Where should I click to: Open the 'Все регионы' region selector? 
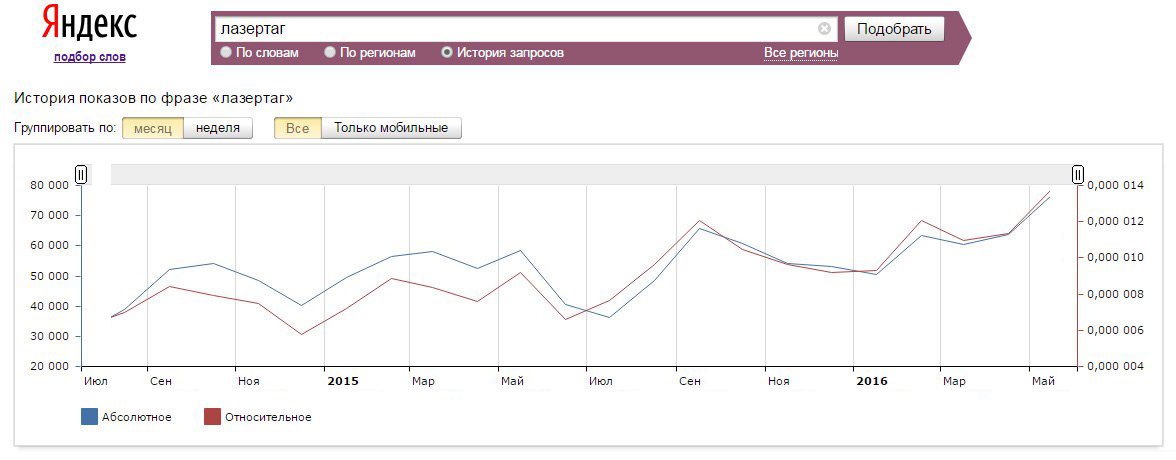[801, 53]
